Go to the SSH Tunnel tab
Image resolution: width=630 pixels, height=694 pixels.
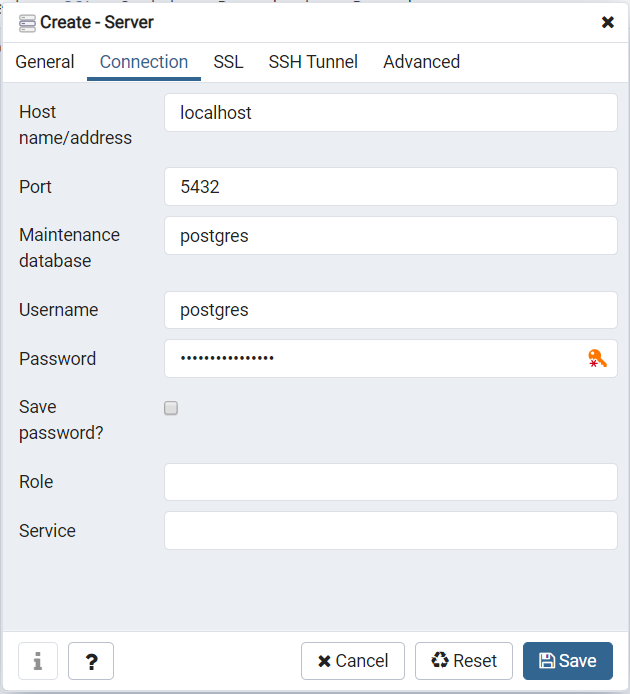click(313, 62)
